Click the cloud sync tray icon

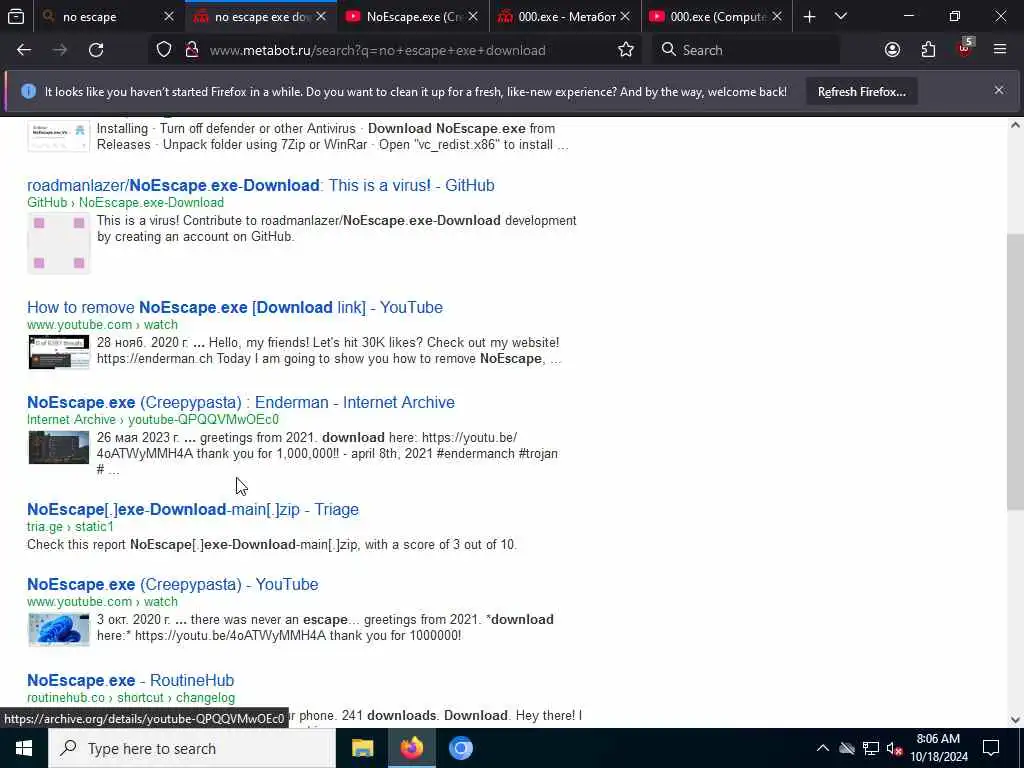coord(847,748)
